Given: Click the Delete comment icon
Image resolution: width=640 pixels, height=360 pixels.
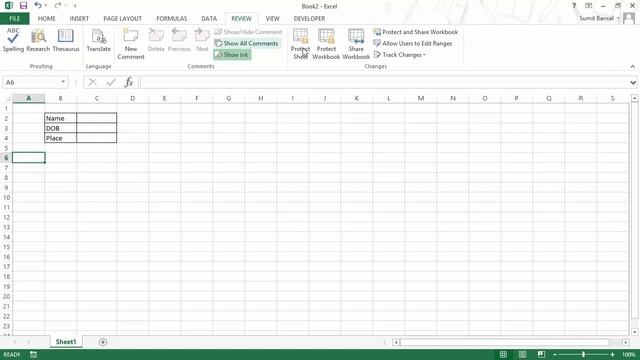Looking at the screenshot, I should [156, 40].
